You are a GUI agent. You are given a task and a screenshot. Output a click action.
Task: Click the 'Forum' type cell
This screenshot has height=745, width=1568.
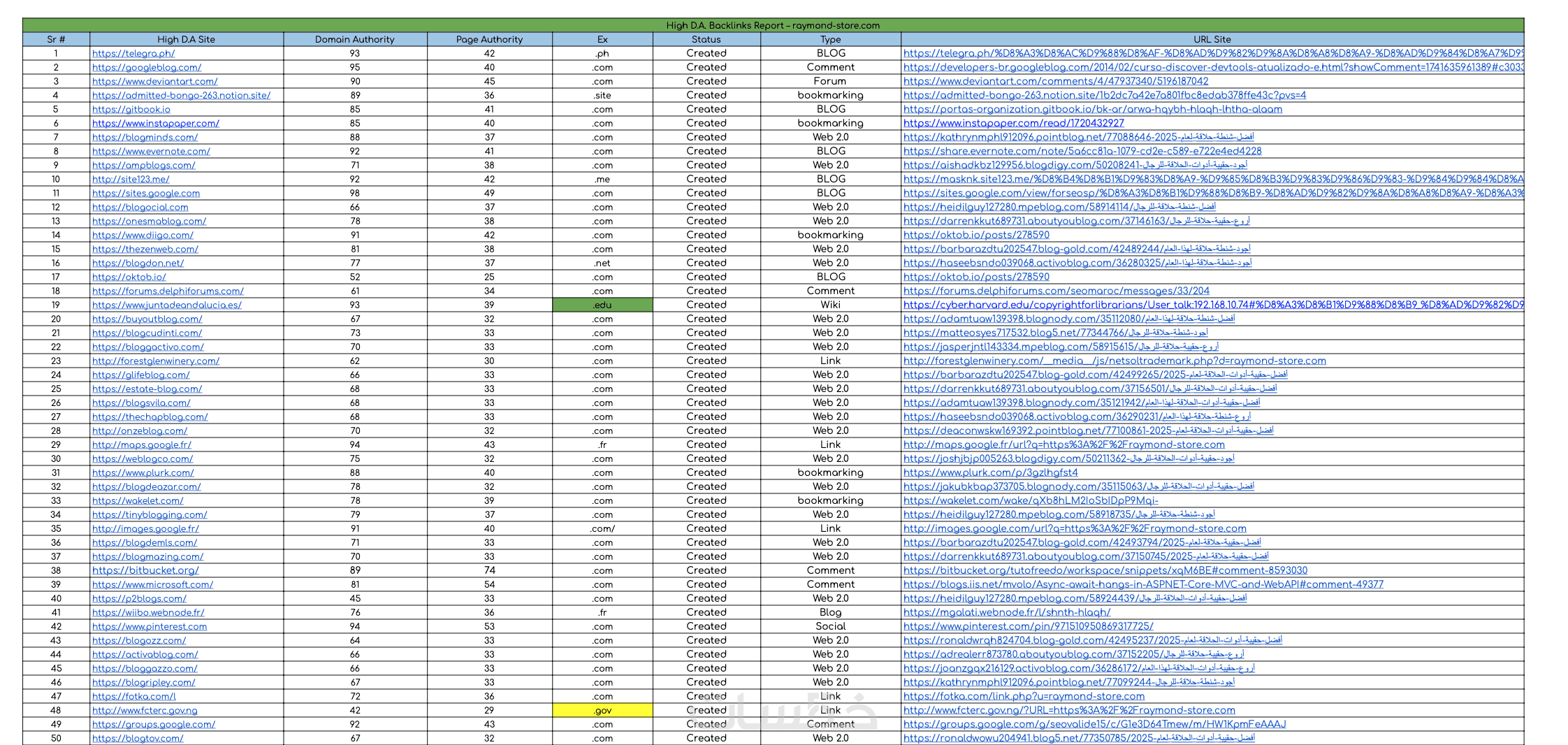point(830,81)
